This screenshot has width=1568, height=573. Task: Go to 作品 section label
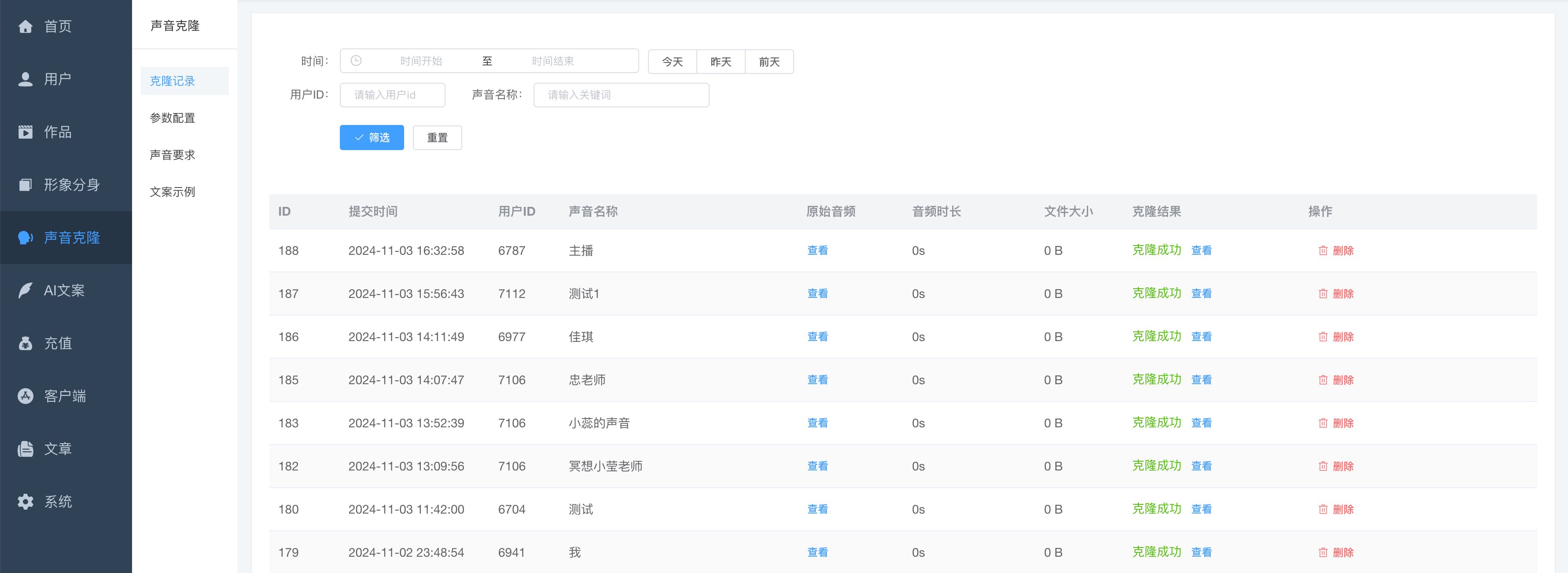[58, 132]
